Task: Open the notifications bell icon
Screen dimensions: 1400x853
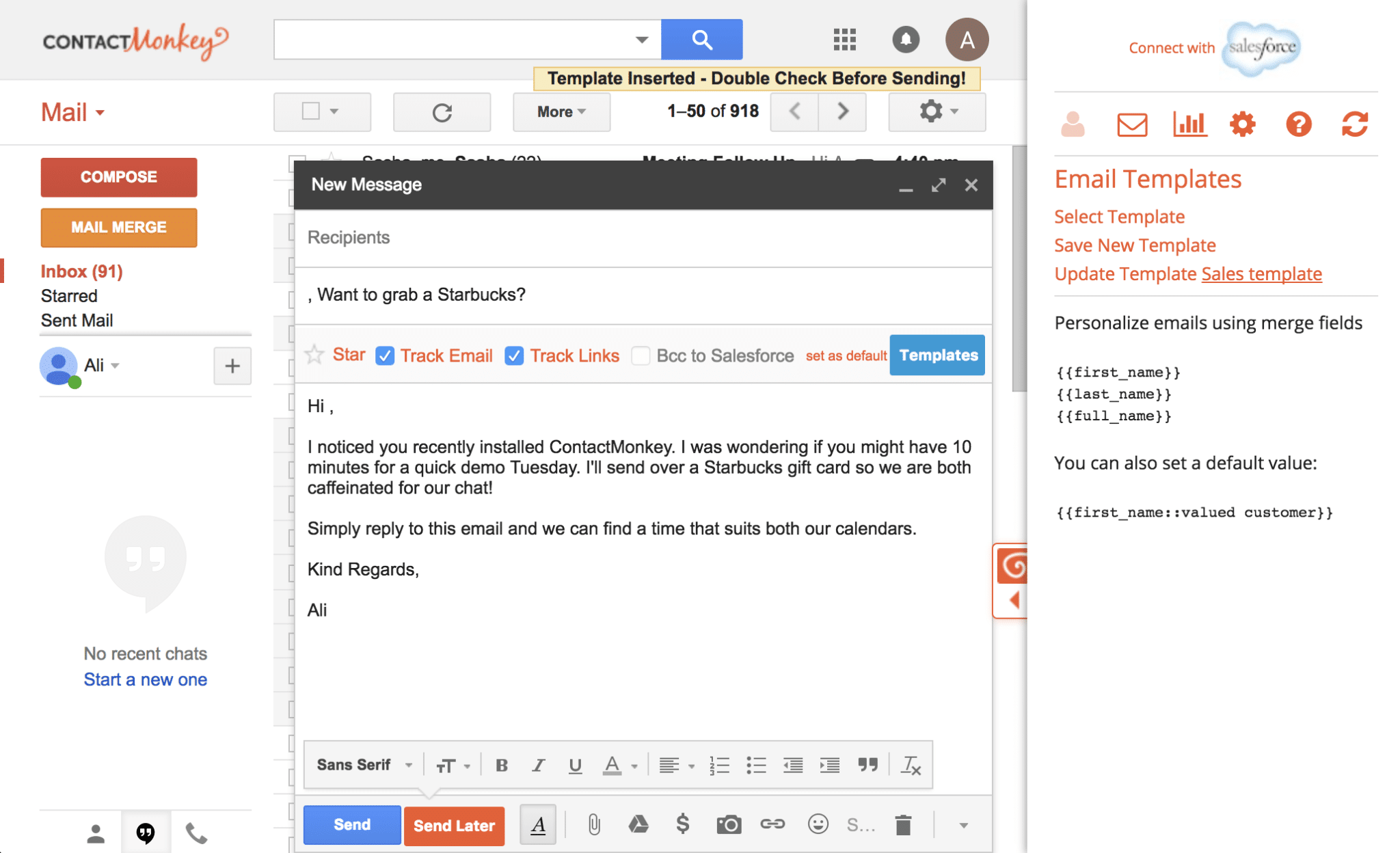Action: [x=906, y=40]
